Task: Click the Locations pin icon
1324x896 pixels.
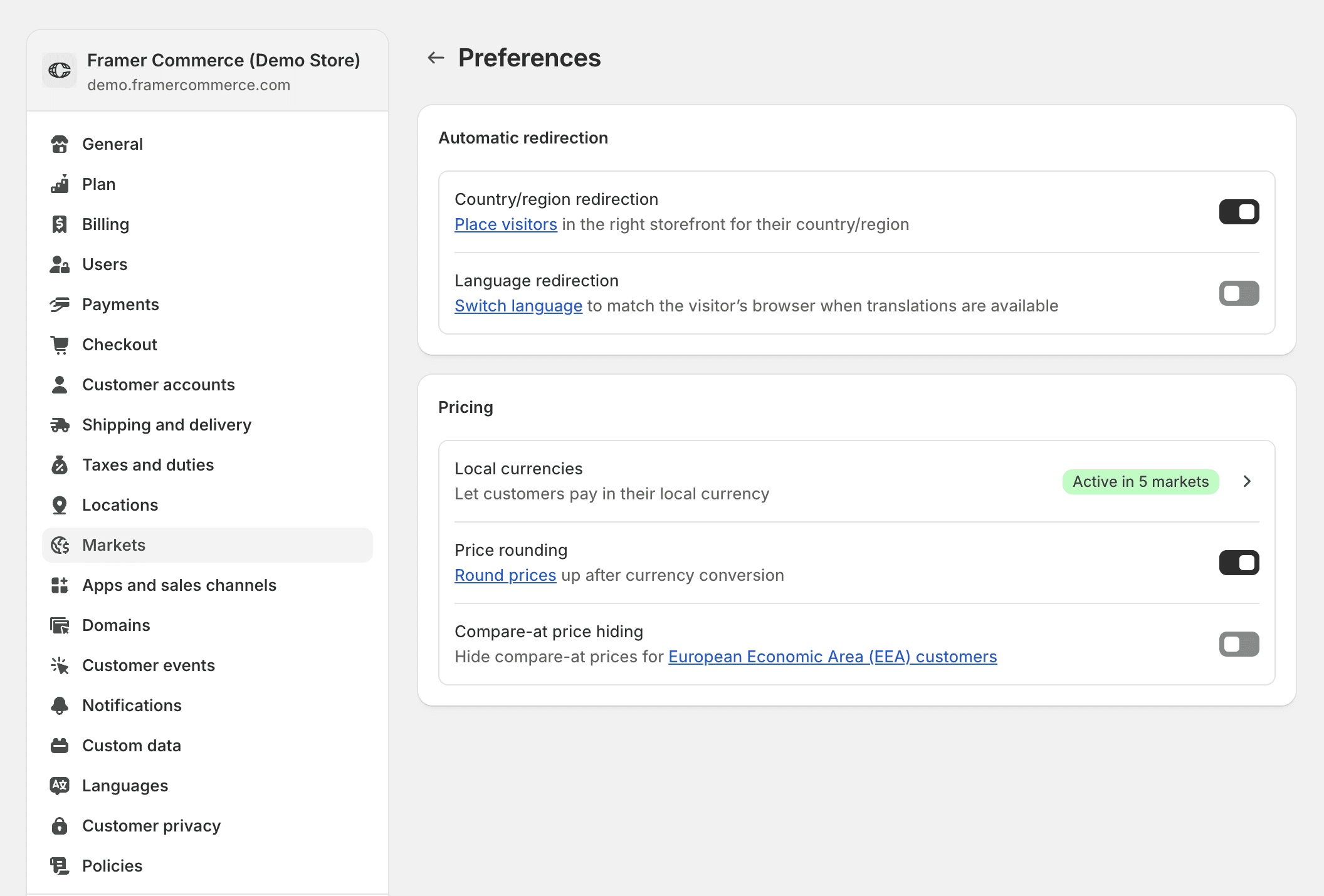Action: [60, 505]
